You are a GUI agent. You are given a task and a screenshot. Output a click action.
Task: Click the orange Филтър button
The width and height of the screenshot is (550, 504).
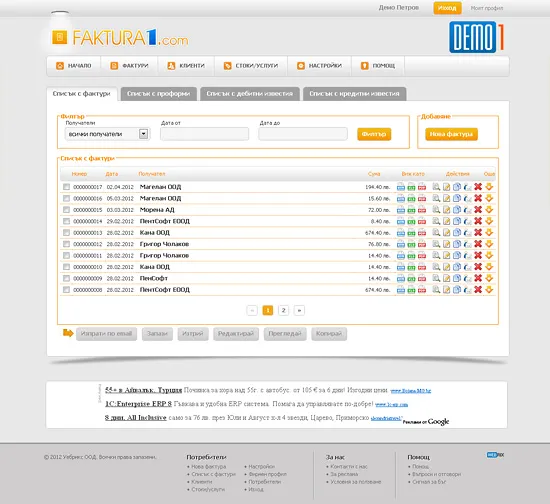tap(374, 134)
